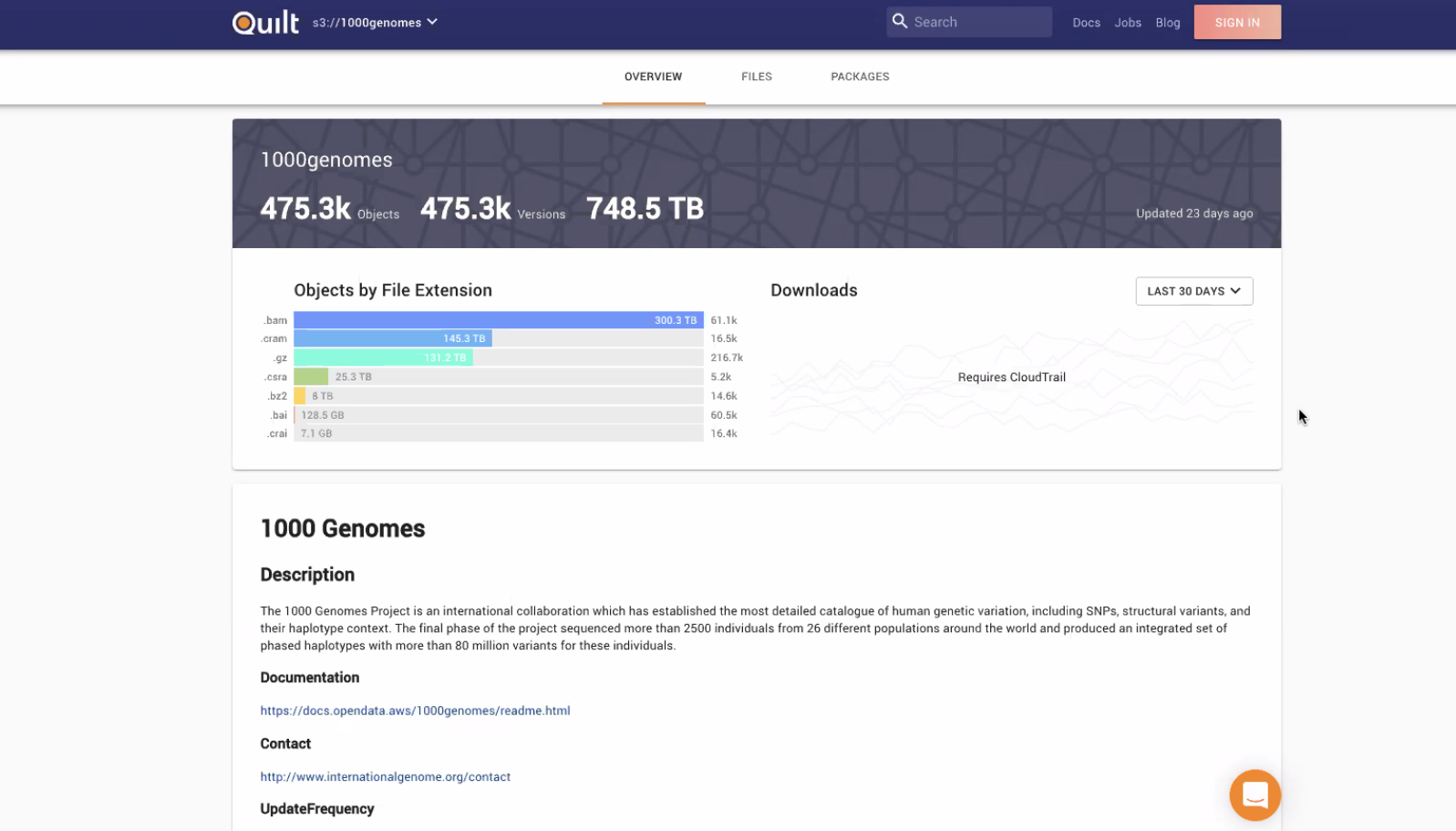This screenshot has width=1456, height=831.
Task: Click the .crai 7.1 GB row
Action: coord(499,433)
